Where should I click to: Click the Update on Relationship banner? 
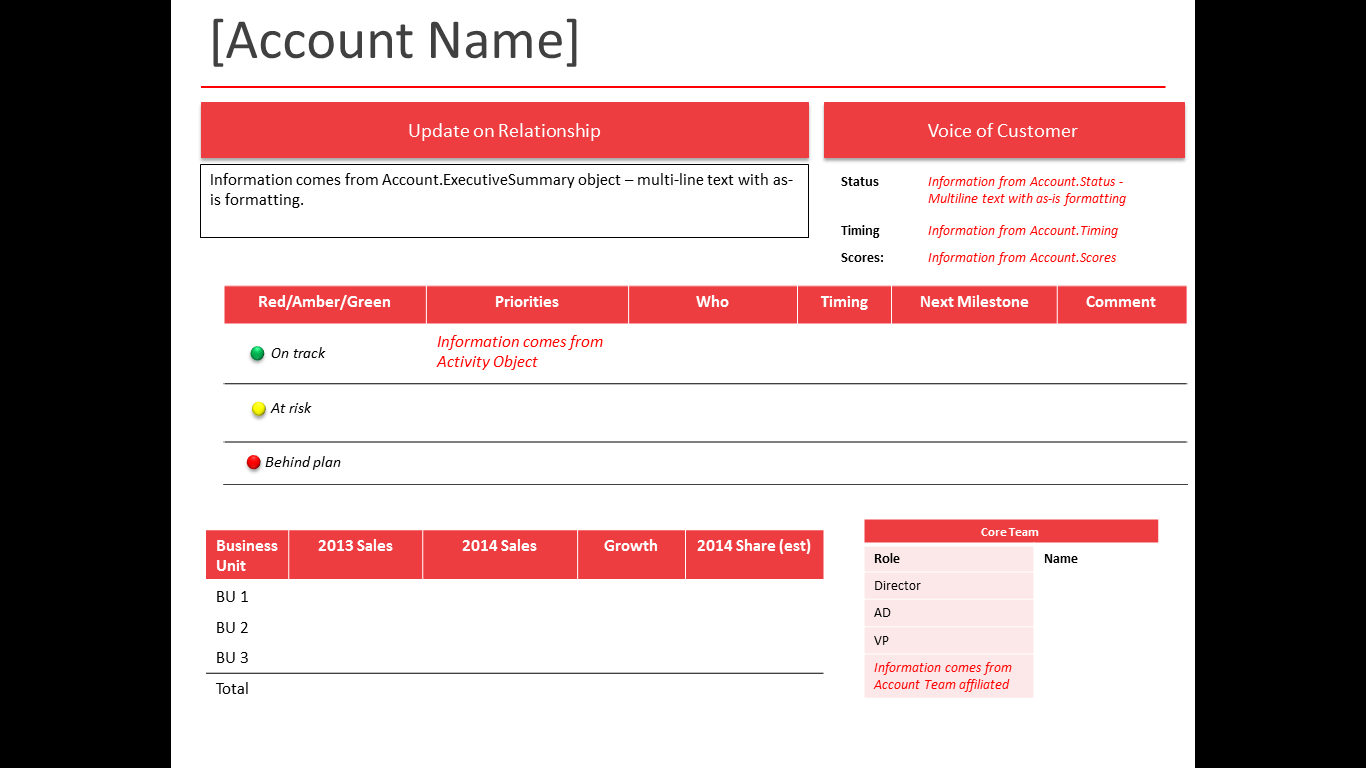(x=504, y=131)
